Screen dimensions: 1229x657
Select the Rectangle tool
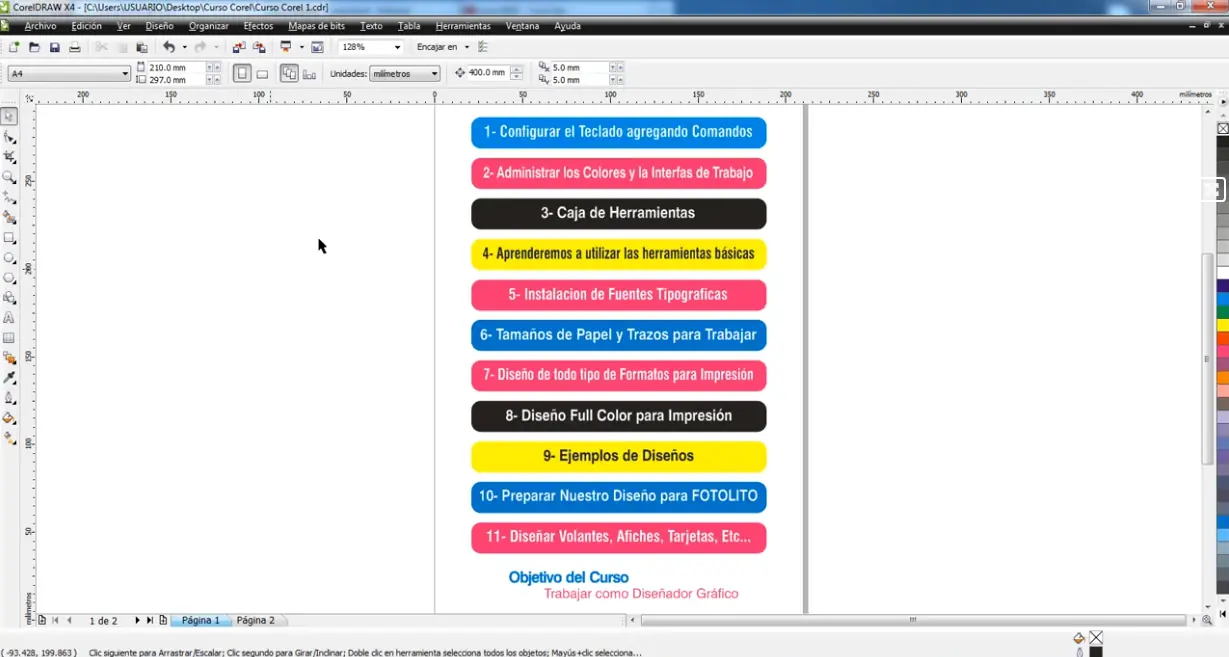point(9,238)
